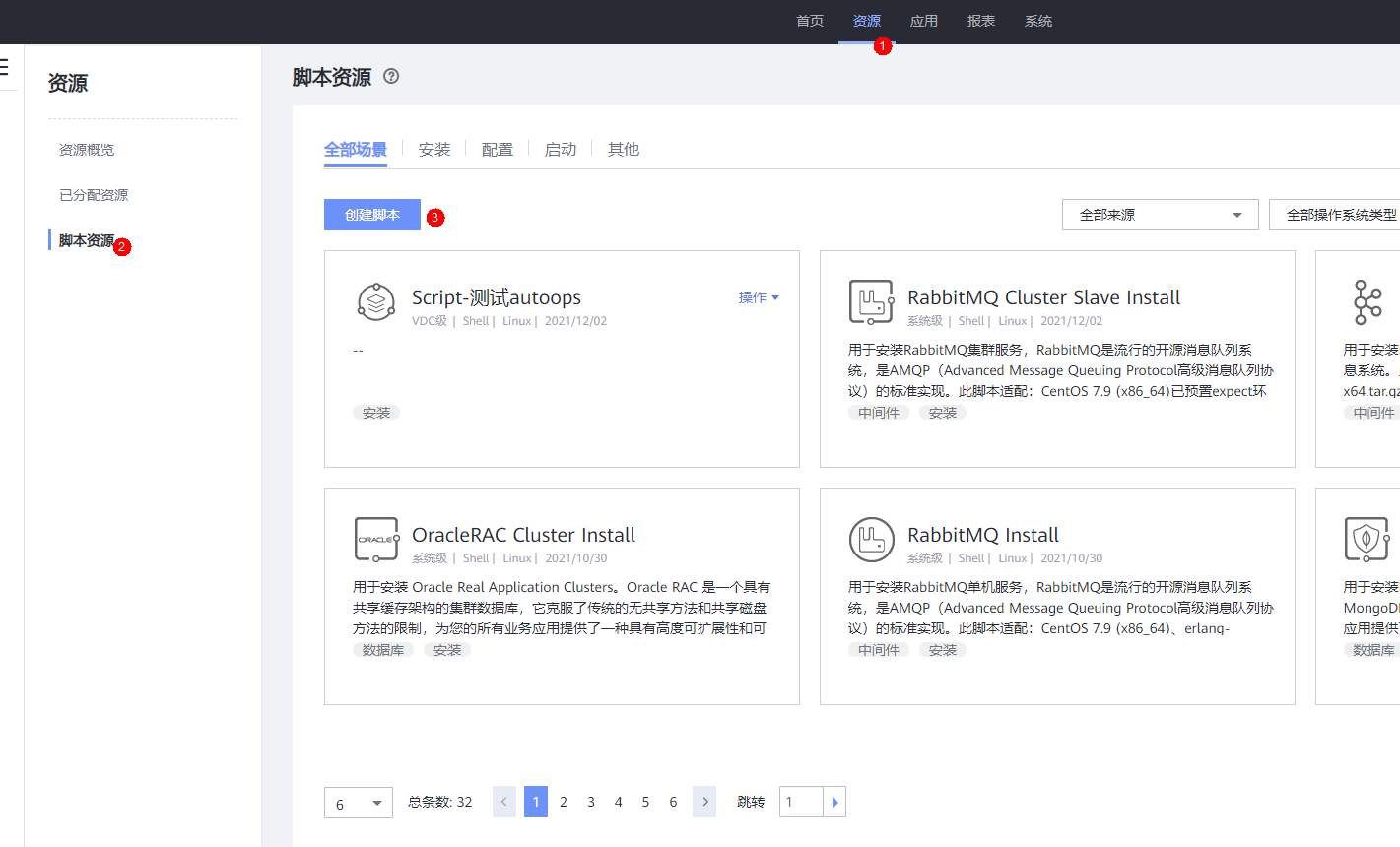The height and width of the screenshot is (847, 1400).
Task: Click the RabbitMQ Install title
Action: click(983, 535)
